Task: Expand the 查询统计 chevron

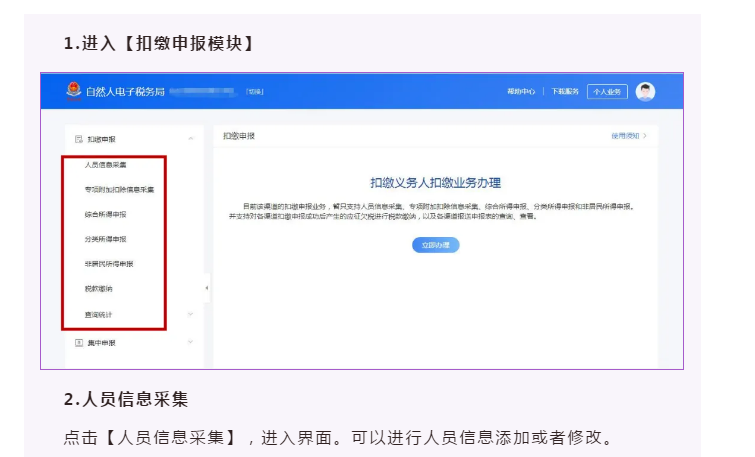Action: tap(190, 314)
